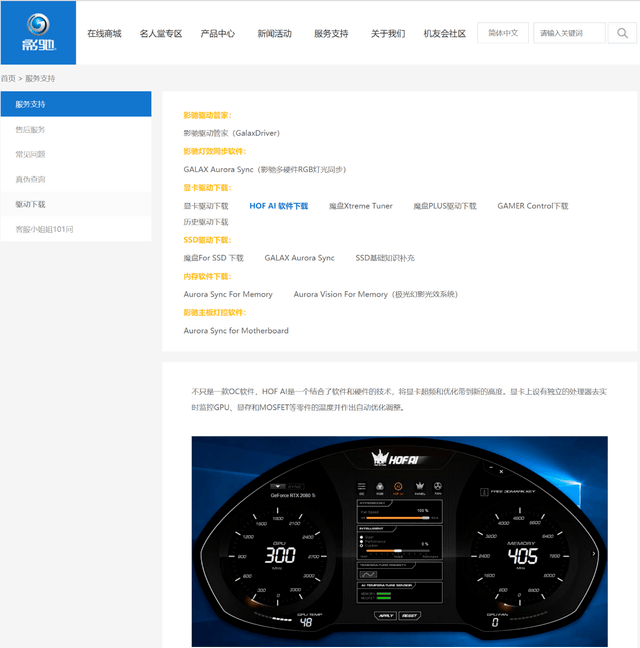Open the HOF AI 软件下载 link

(x=278, y=206)
